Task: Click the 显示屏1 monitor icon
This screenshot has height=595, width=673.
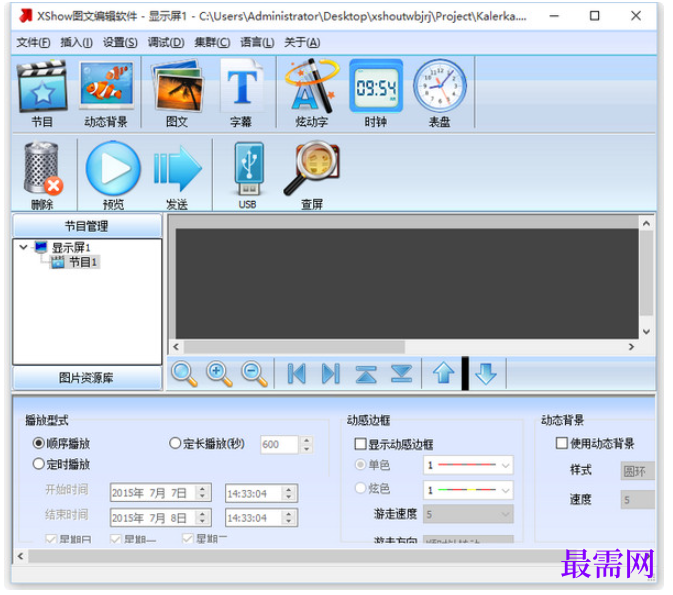Action: click(x=41, y=247)
